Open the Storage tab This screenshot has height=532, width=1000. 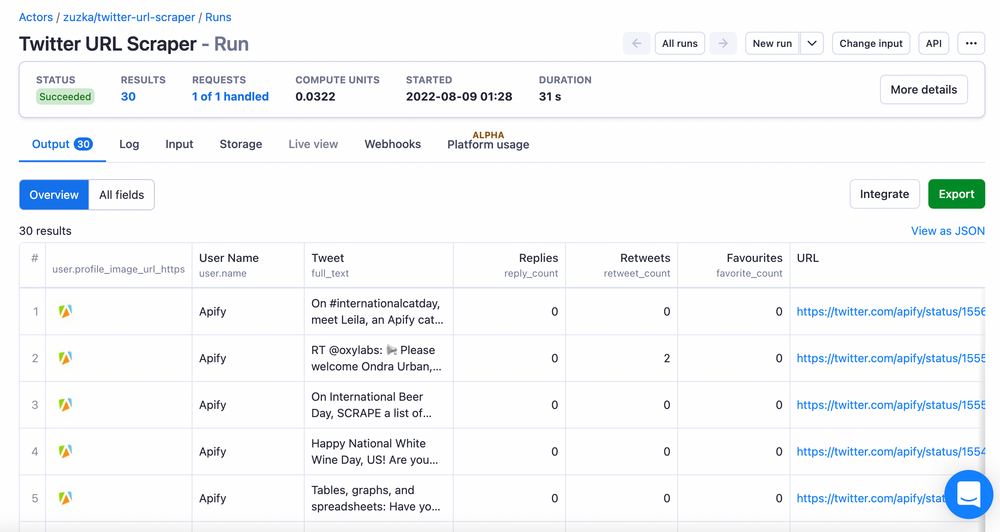pyautogui.click(x=240, y=144)
